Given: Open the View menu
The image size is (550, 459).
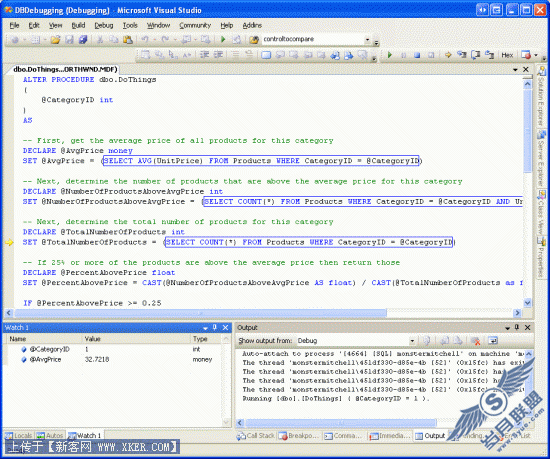Looking at the screenshot, I should point(55,25).
